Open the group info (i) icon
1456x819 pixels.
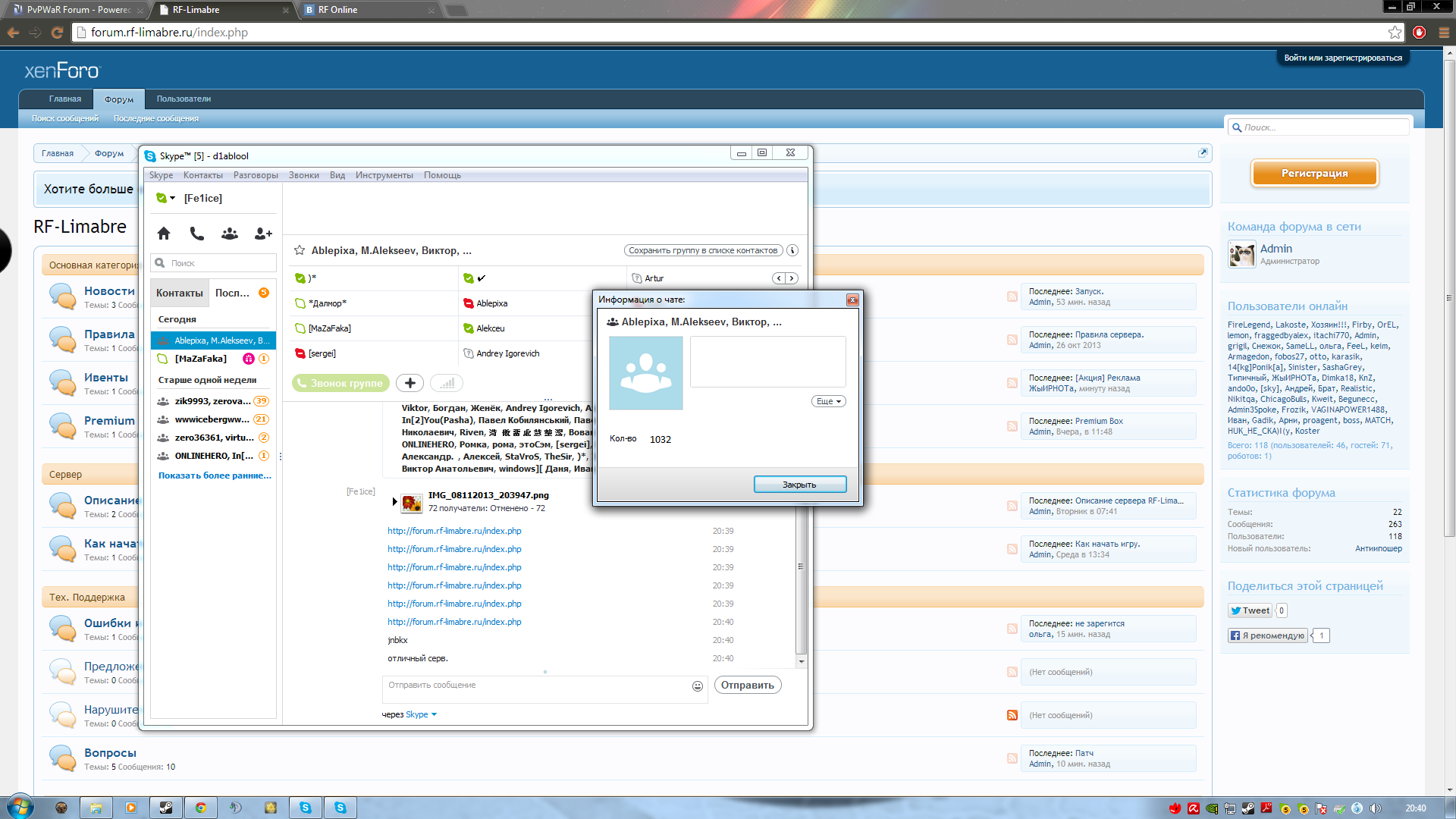click(792, 250)
